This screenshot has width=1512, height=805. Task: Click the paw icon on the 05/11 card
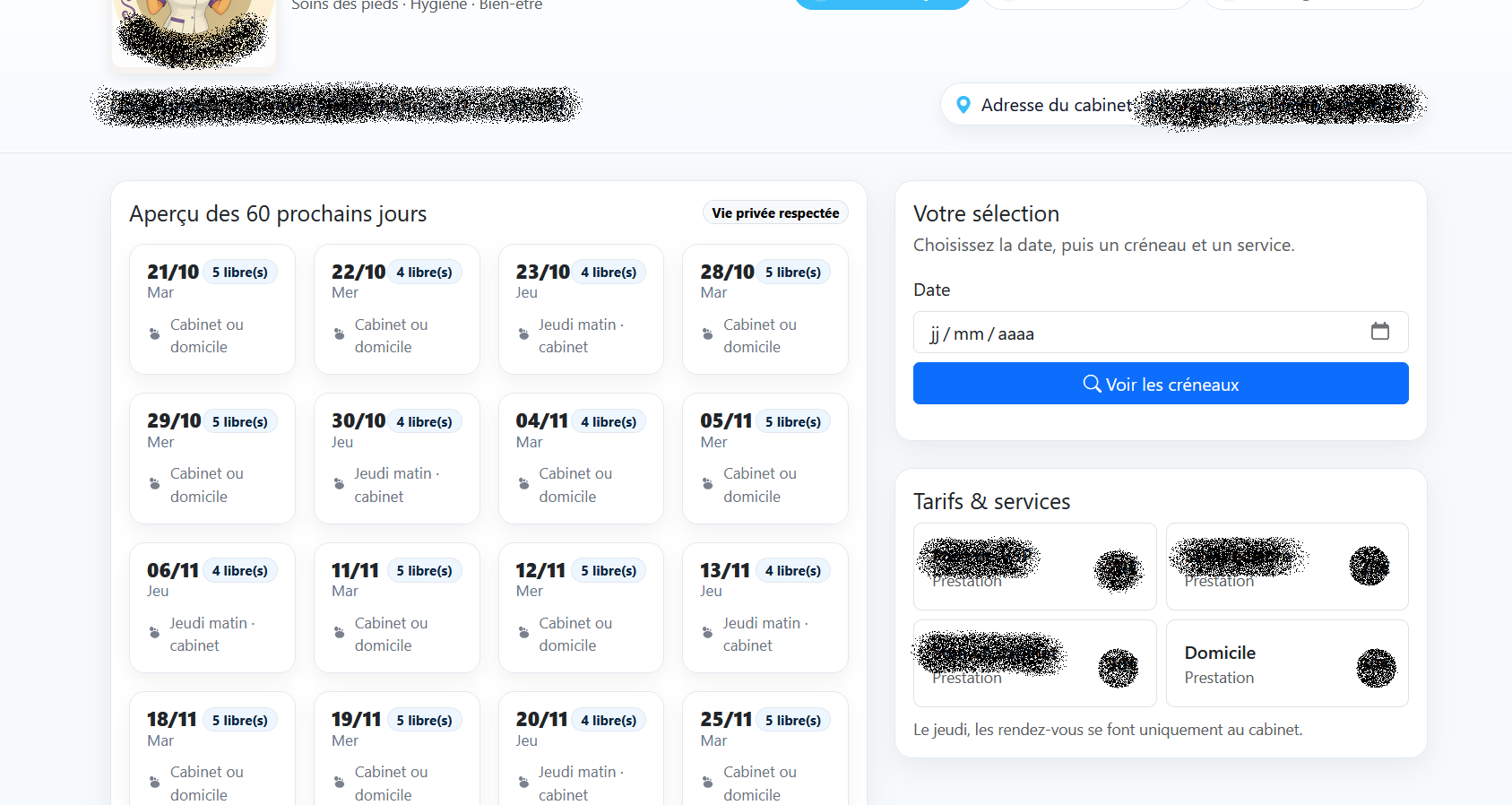click(x=707, y=484)
